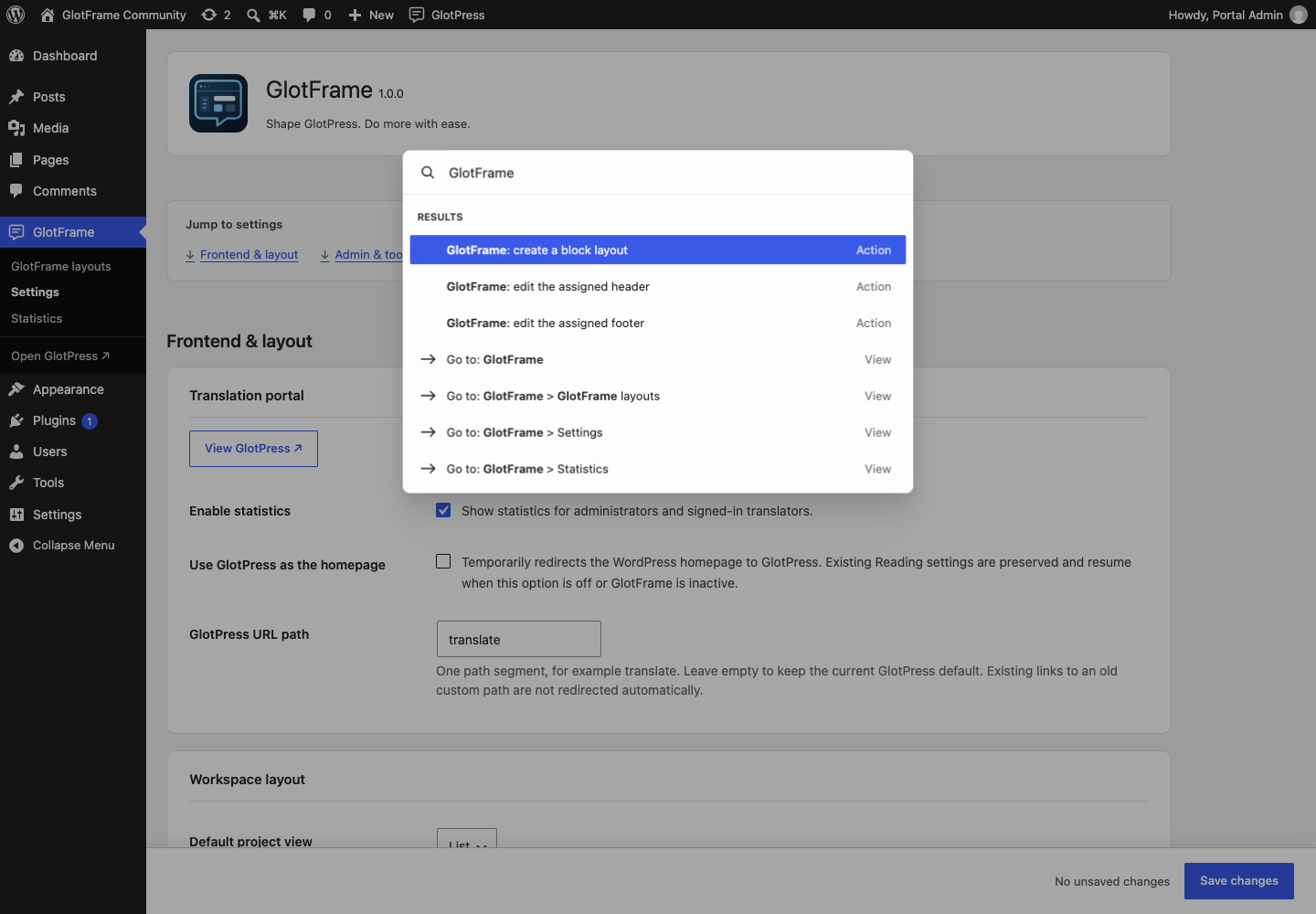Click the View GlotPress button
The width and height of the screenshot is (1316, 914).
point(253,449)
